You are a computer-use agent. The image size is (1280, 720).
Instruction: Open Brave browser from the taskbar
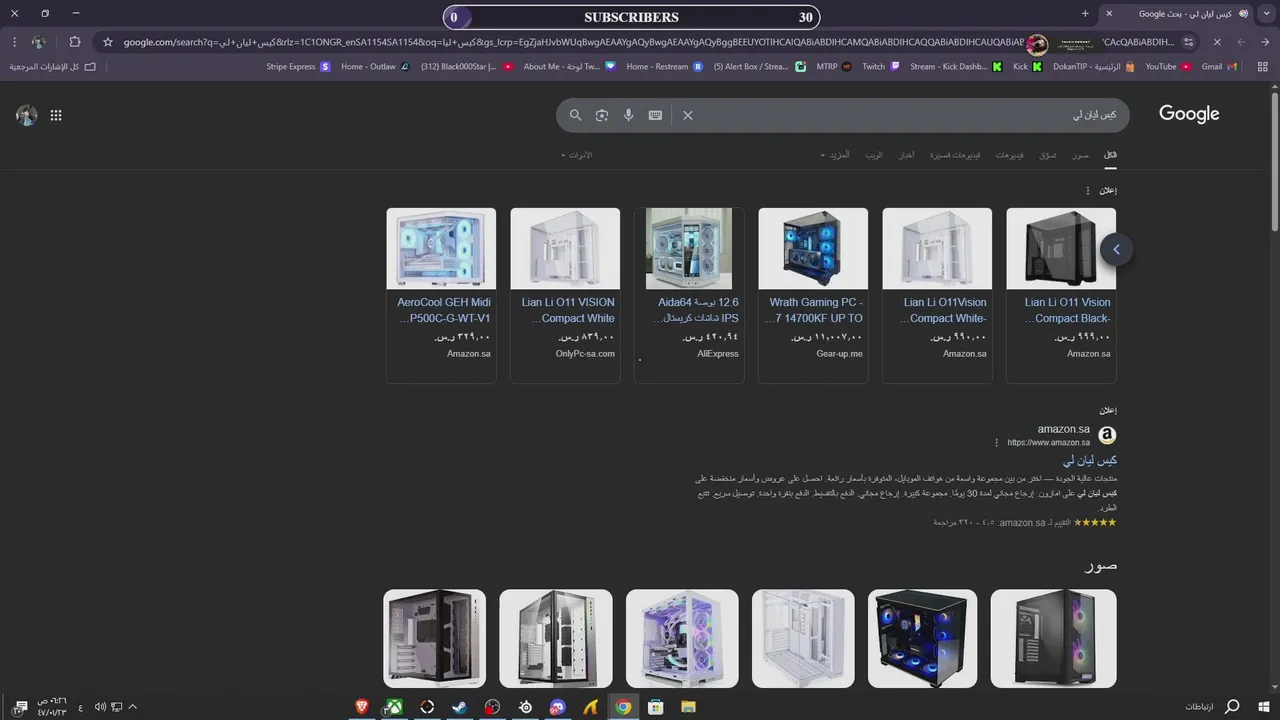click(361, 707)
